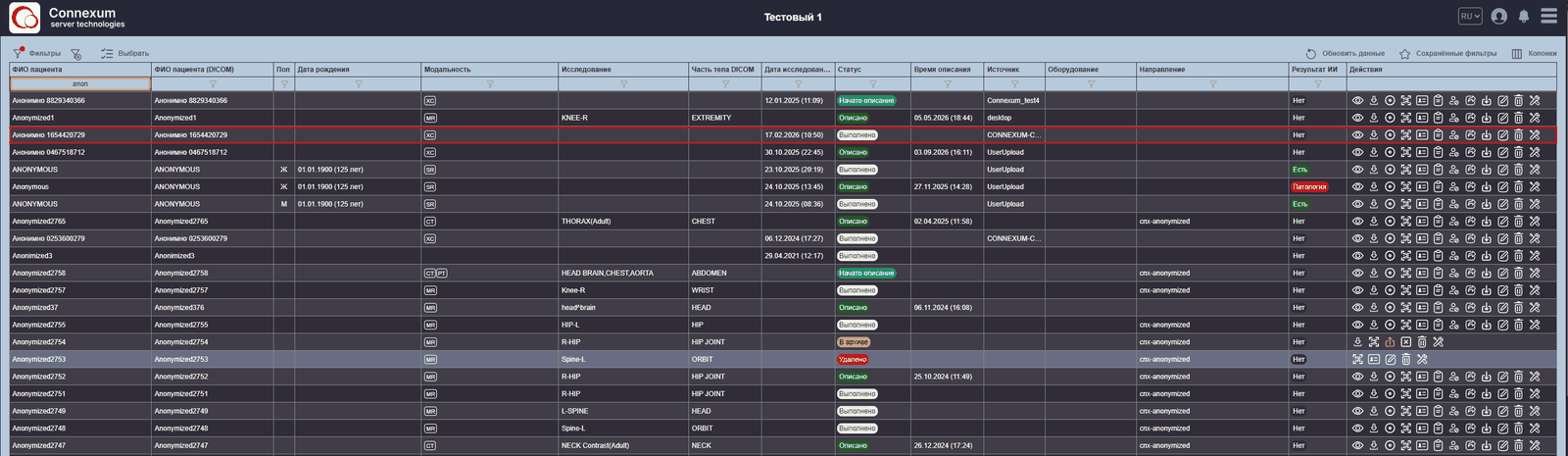The width and height of the screenshot is (1568, 456).
Task: Click the ФИО пациента filter input containing 'anon'
Action: click(x=80, y=84)
